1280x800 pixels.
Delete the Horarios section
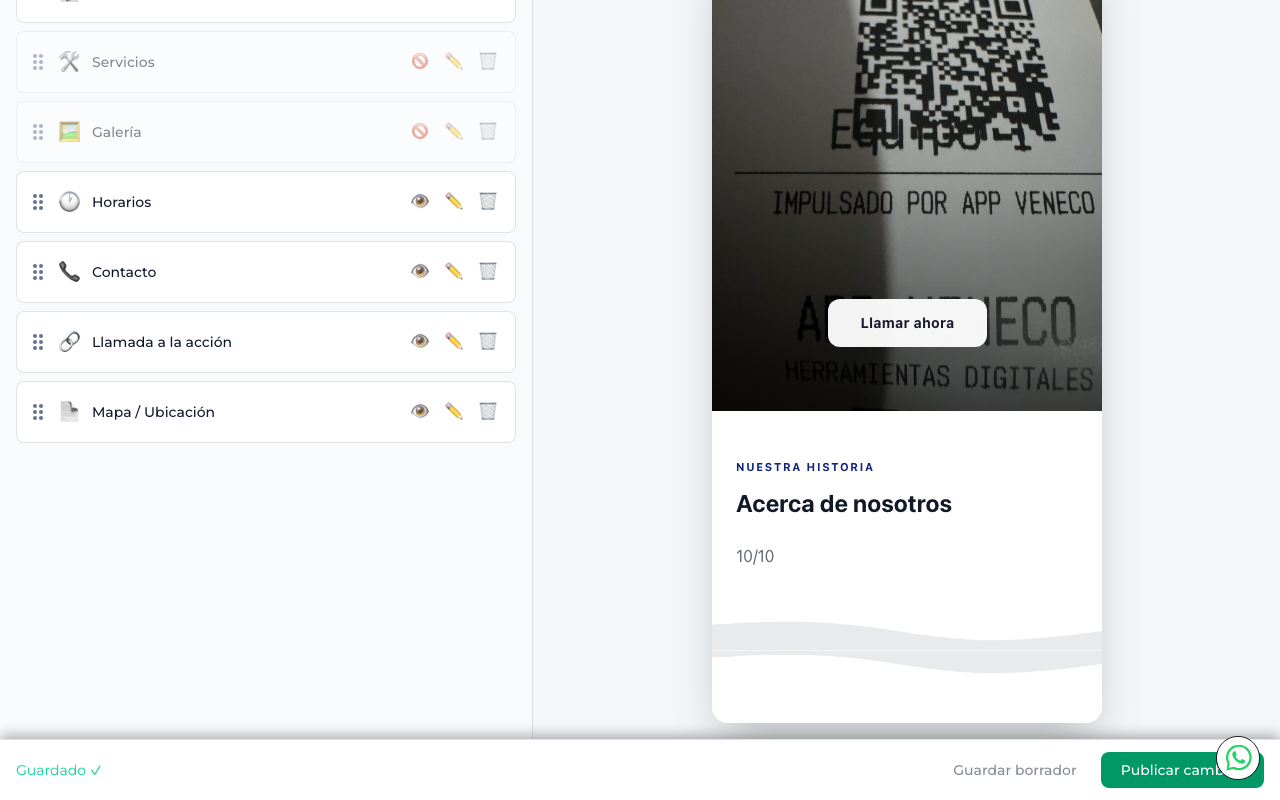click(x=488, y=201)
